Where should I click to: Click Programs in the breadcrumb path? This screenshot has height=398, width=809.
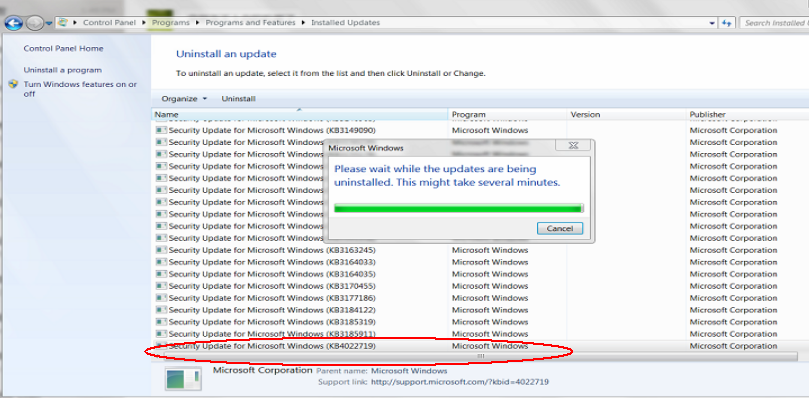171,23
